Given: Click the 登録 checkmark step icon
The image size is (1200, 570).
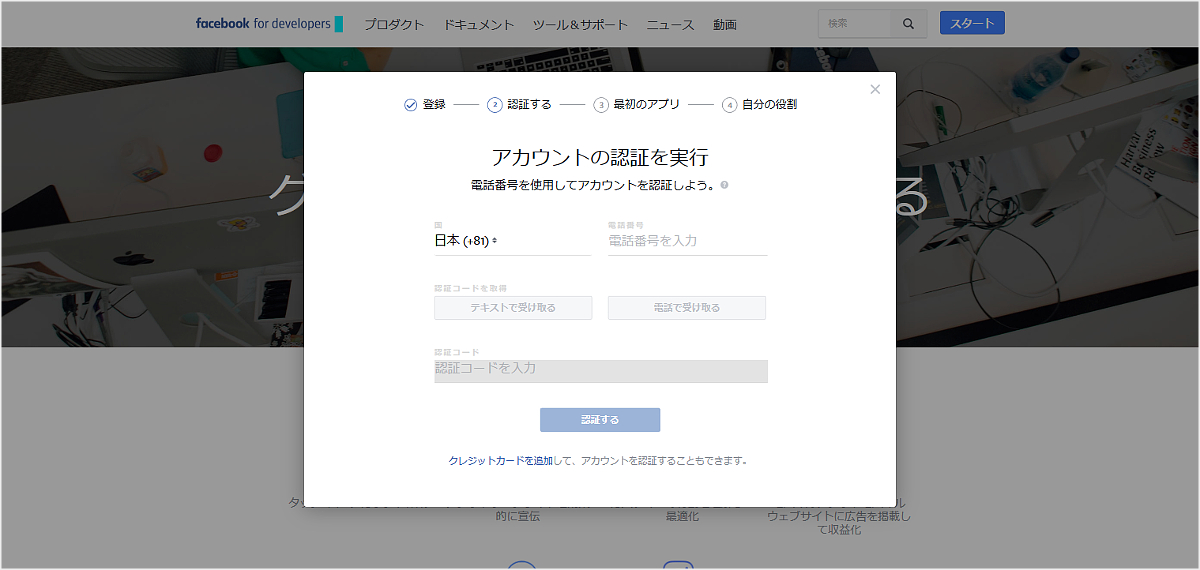Looking at the screenshot, I should (x=410, y=105).
